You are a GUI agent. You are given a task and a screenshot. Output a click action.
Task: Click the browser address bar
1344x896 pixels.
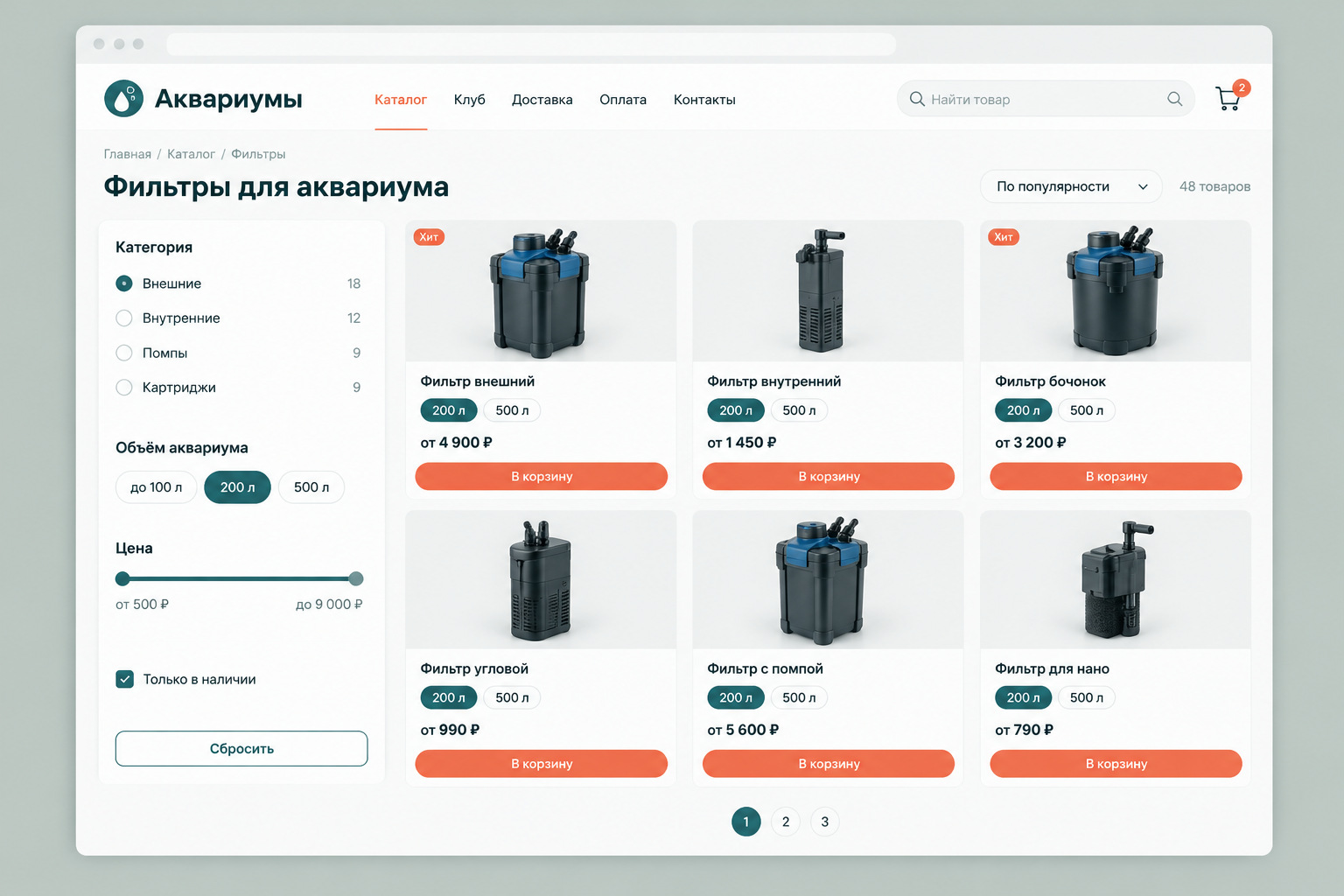point(531,44)
